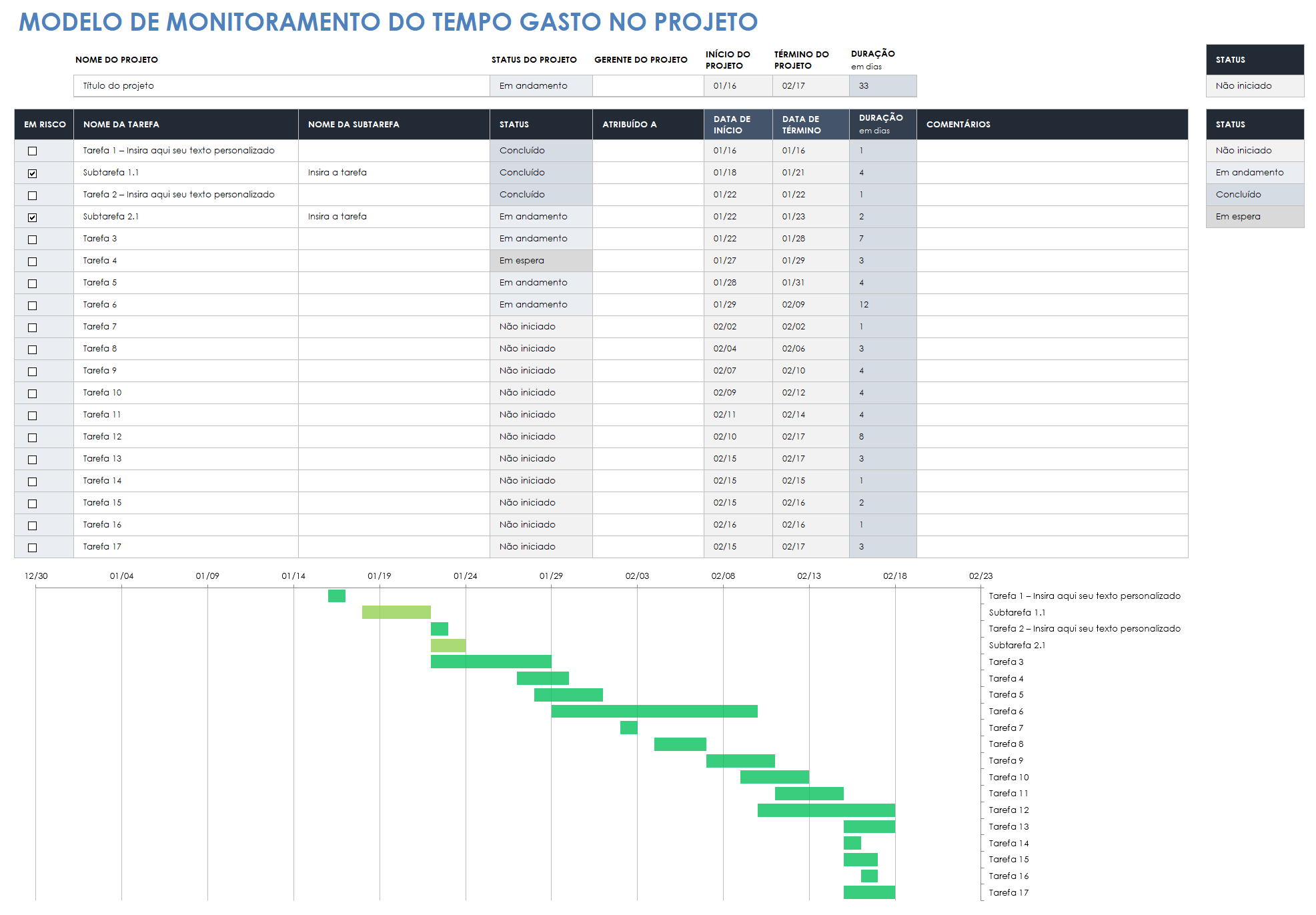Select the 'Subtarefa 2.1' label beside the chart
The height and width of the screenshot is (915, 1316).
[1017, 645]
